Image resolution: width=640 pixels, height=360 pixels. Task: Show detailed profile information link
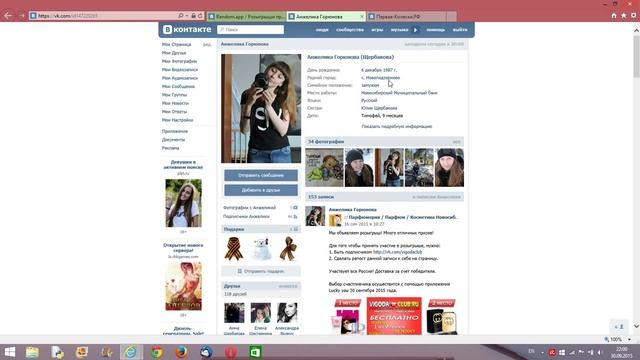[396, 127]
